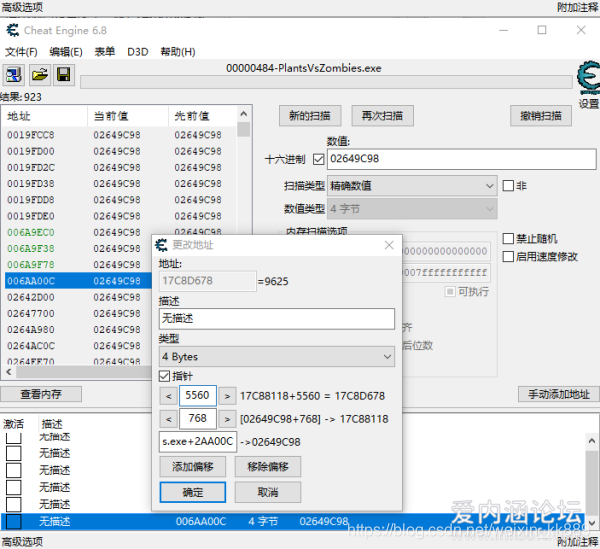The width and height of the screenshot is (600, 549).
Task: Click the 5560 offset input field
Action: 197,396
